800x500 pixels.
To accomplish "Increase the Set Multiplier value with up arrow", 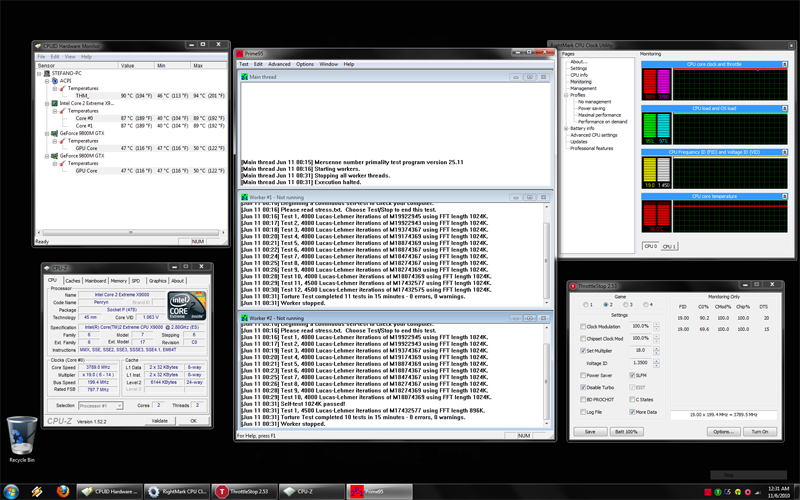I will tap(656, 348).
